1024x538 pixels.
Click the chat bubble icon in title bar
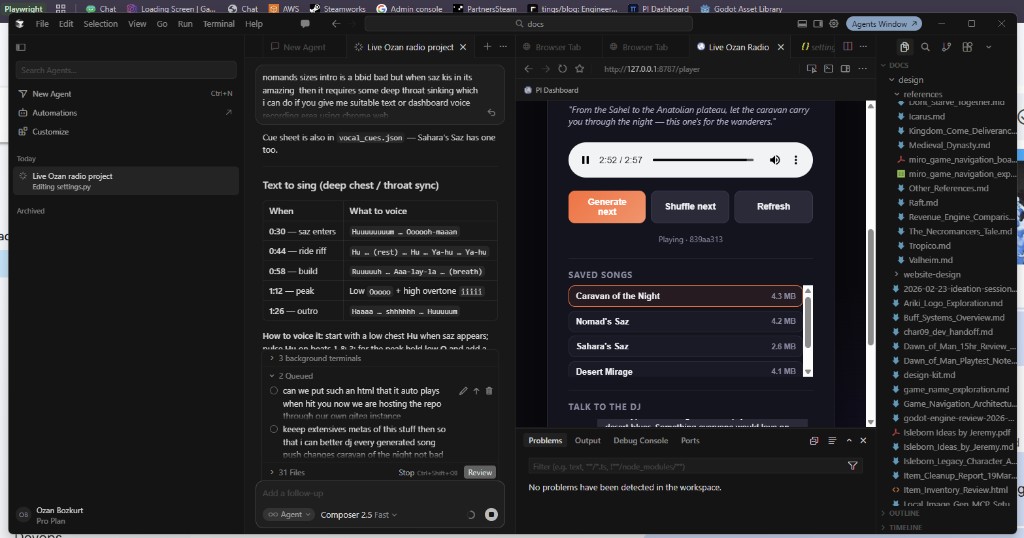(x=305, y=24)
